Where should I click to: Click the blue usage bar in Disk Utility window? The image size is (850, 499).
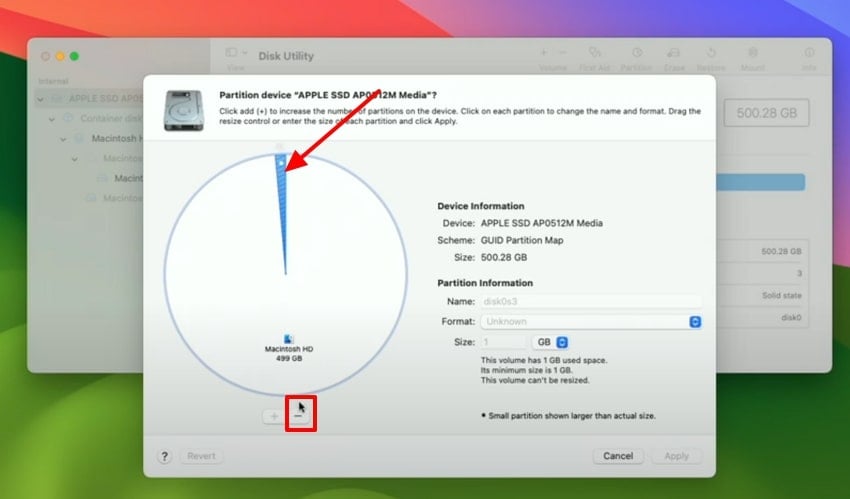pos(760,182)
